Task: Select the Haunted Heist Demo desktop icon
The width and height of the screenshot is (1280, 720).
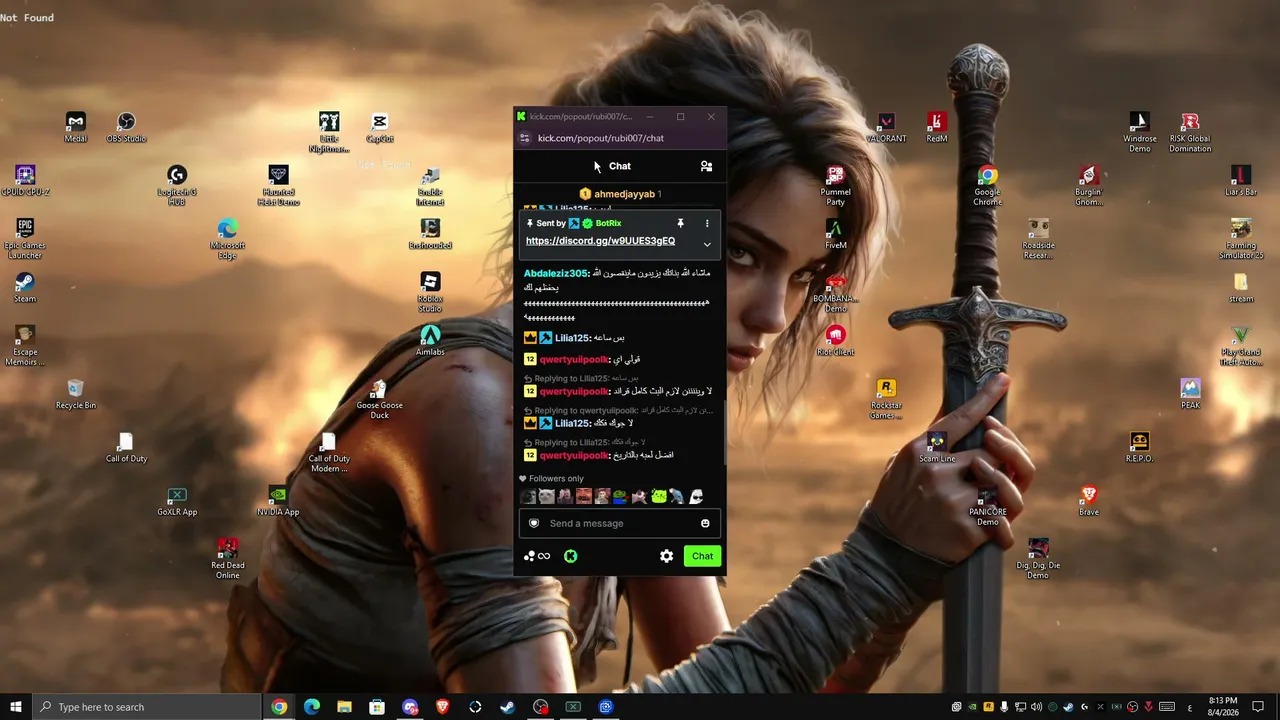Action: point(278,186)
